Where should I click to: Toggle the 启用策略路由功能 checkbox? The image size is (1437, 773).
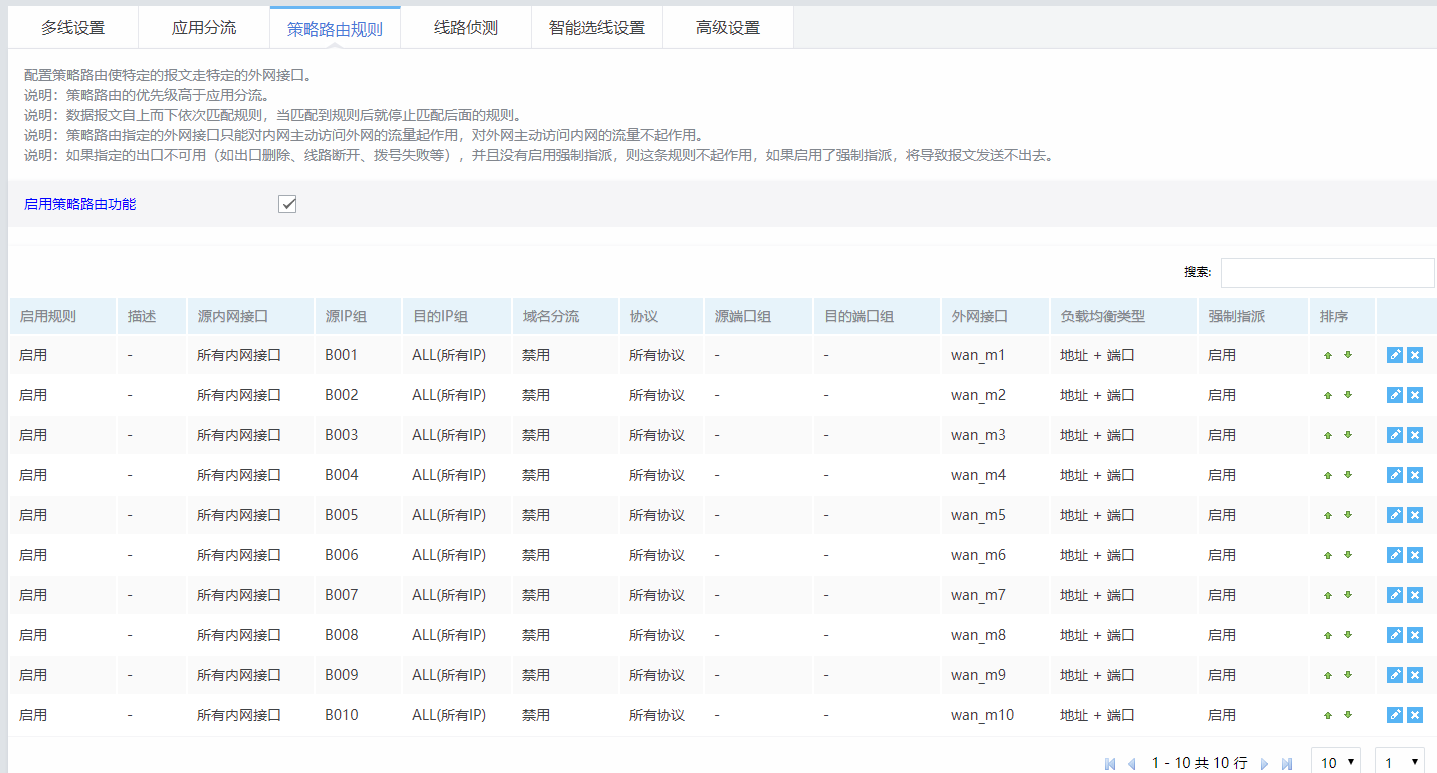coord(287,204)
